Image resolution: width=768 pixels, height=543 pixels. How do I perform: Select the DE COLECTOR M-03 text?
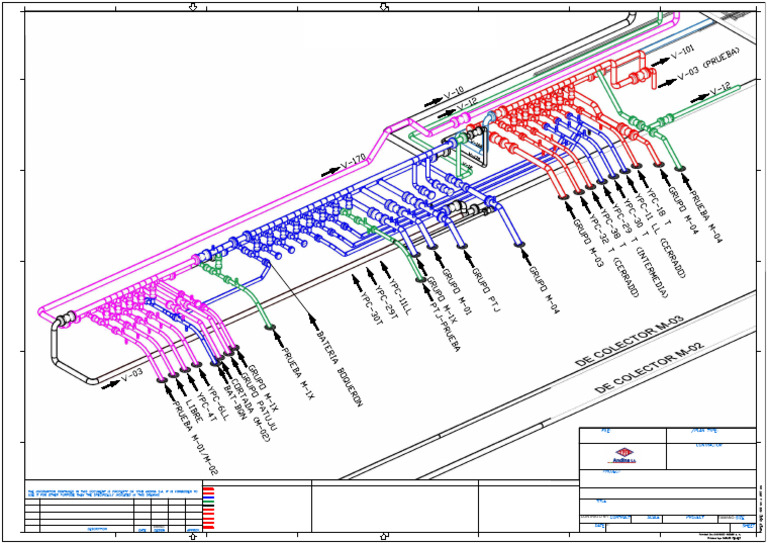[x=629, y=341]
